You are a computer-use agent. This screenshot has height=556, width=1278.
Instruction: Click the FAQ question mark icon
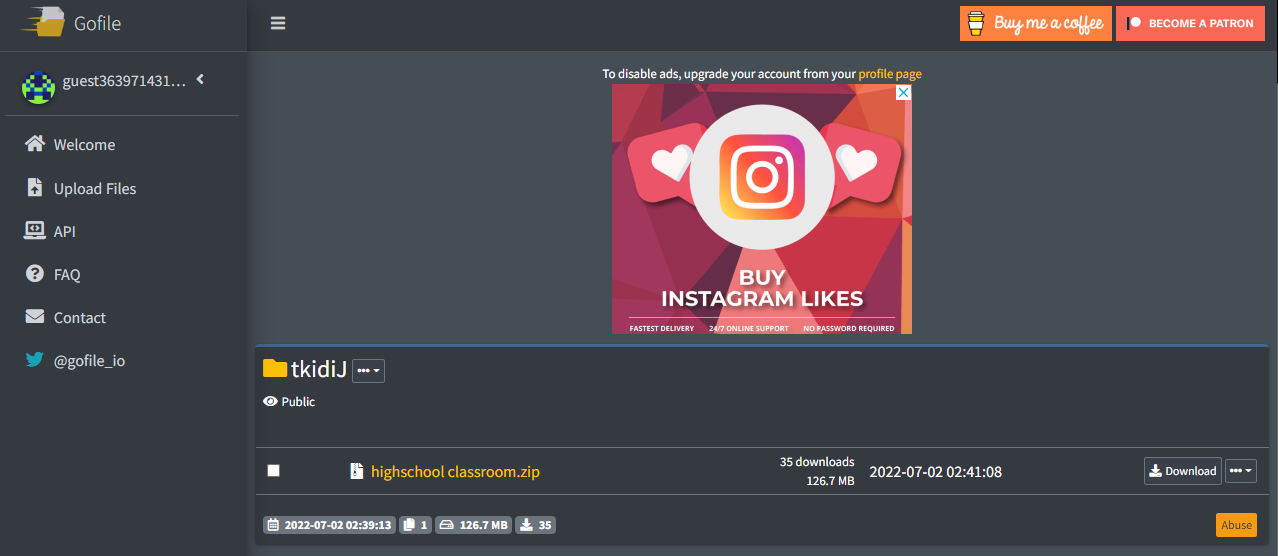tap(35, 273)
